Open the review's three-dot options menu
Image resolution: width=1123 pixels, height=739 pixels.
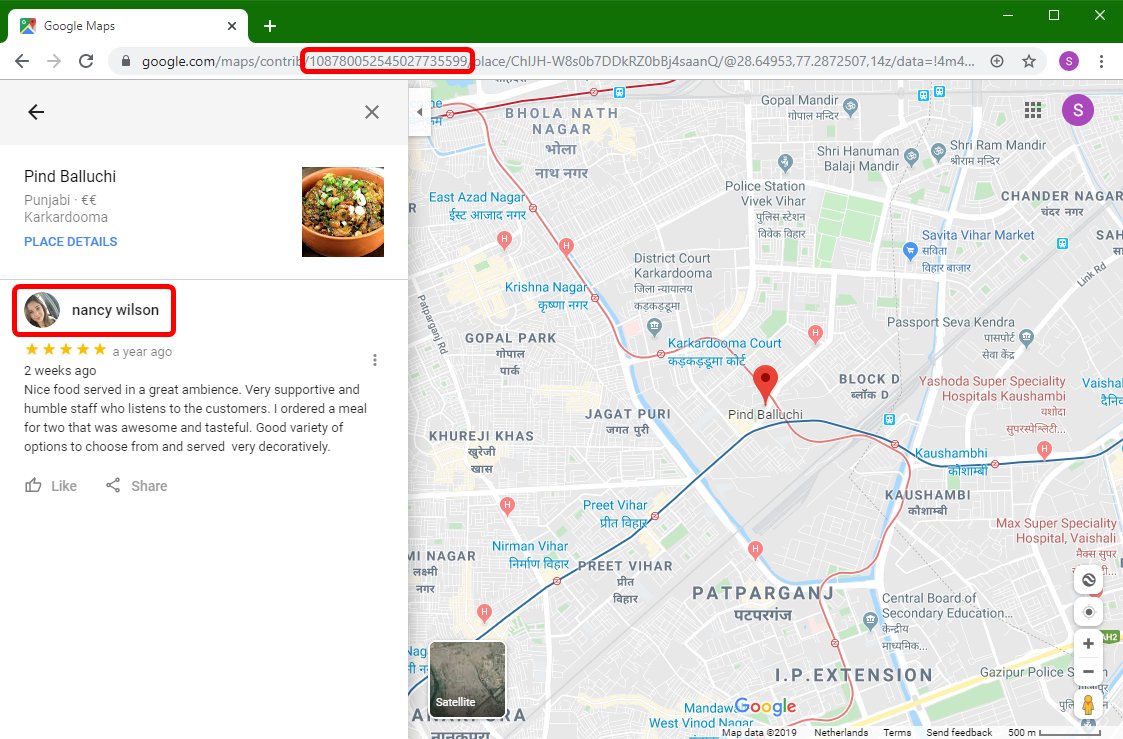[x=375, y=359]
